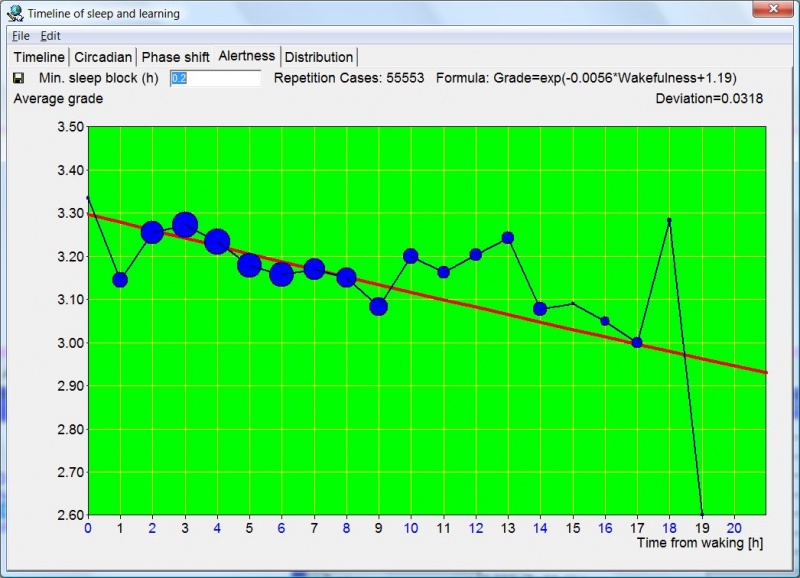View the Distribution tab
Viewport: 800px width, 578px height.
coord(319,57)
